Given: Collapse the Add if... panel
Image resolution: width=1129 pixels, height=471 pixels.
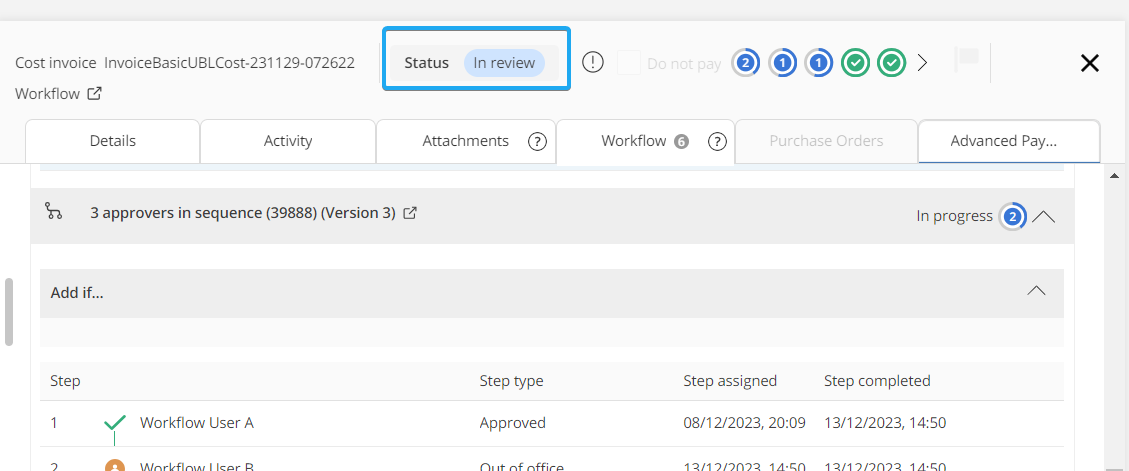Looking at the screenshot, I should (x=1037, y=291).
